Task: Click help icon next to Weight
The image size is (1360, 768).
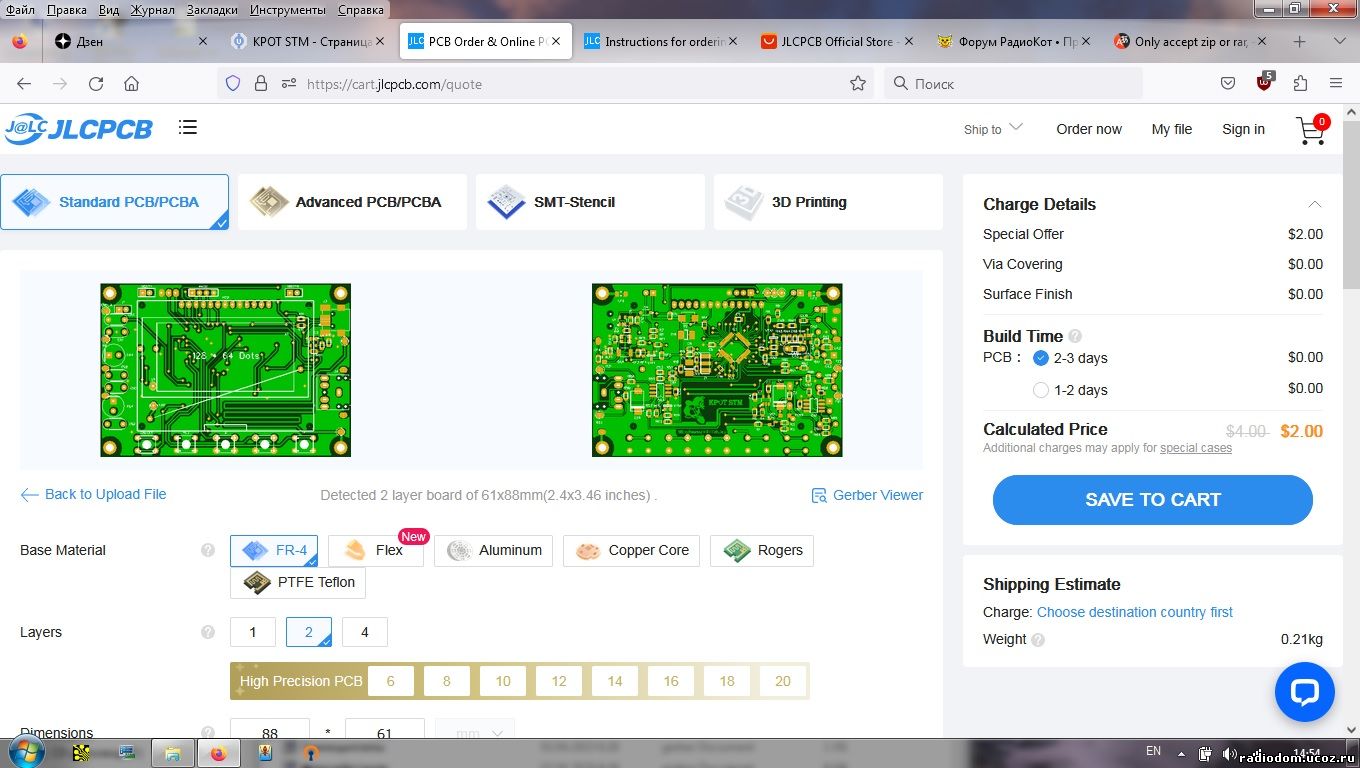Action: point(1038,640)
